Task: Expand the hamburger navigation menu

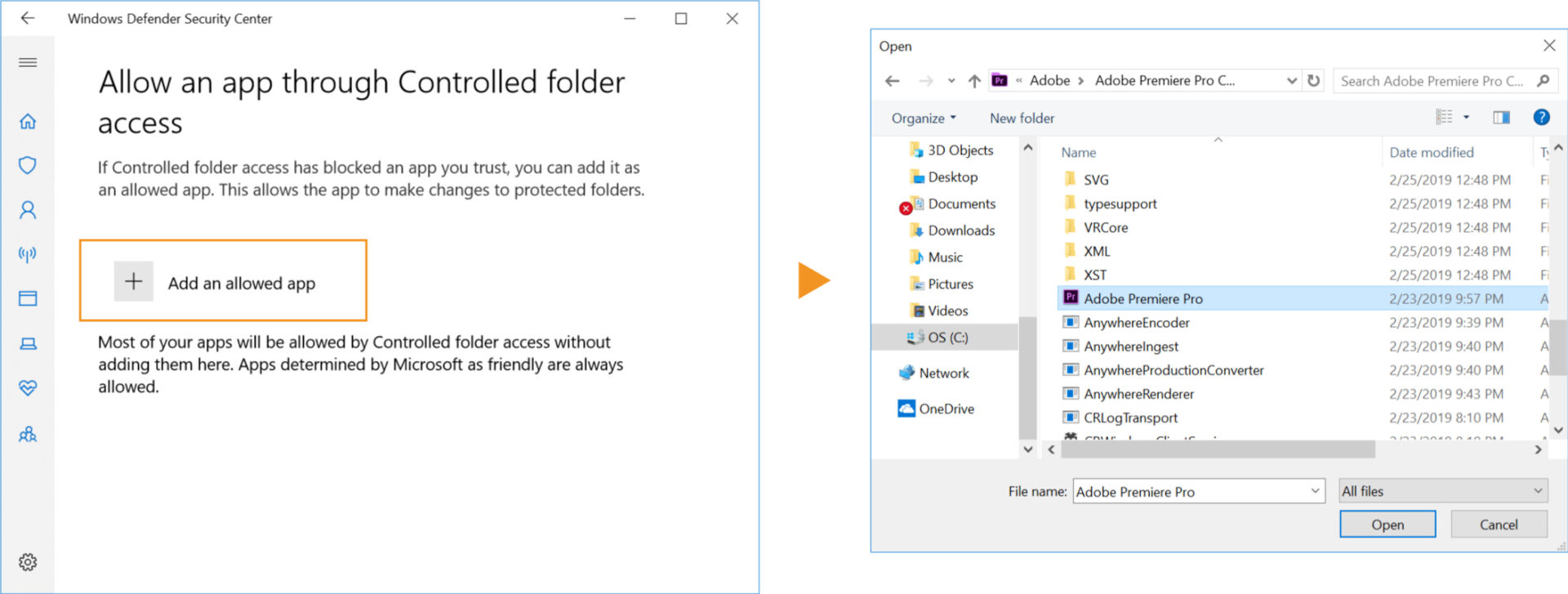Action: 28,62
